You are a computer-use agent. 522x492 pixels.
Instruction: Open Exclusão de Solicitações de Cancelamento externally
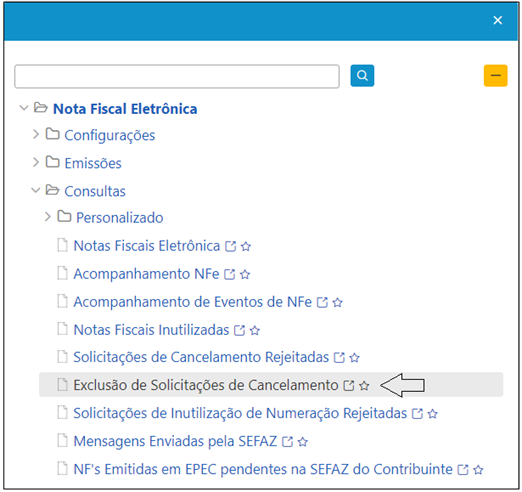pos(349,386)
